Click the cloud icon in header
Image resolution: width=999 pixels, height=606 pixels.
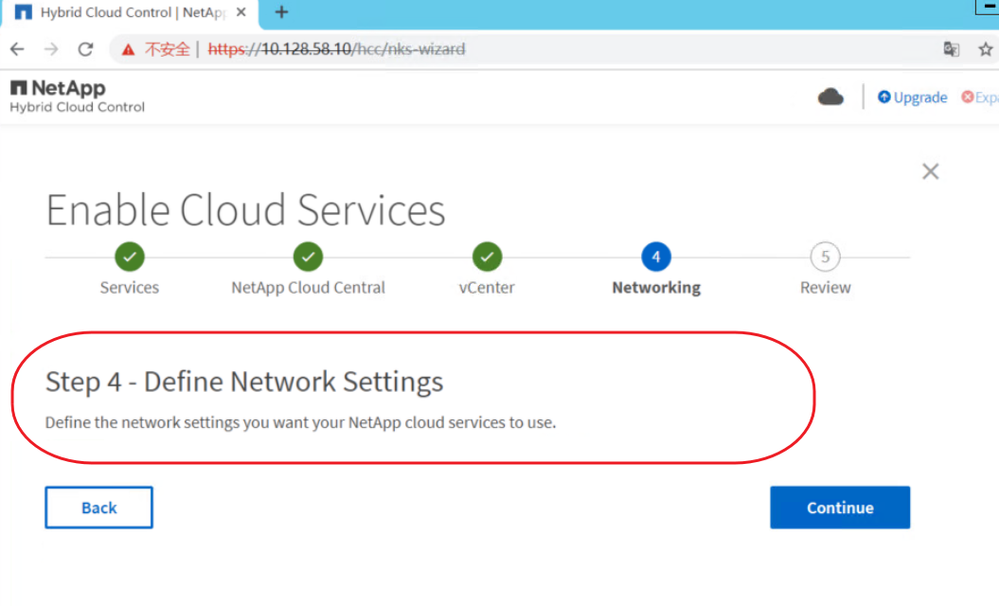point(831,97)
